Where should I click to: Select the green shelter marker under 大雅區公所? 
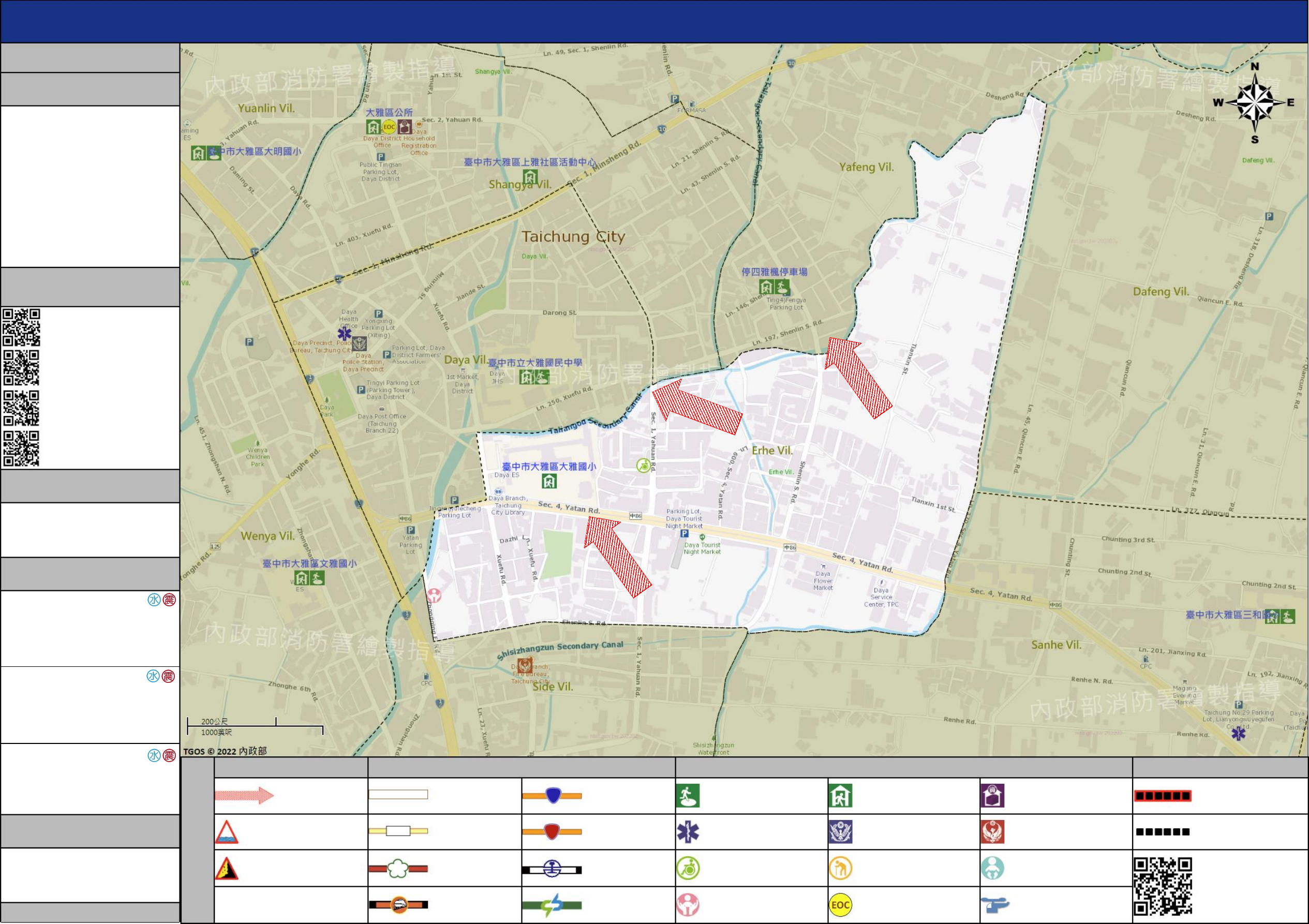373,127
